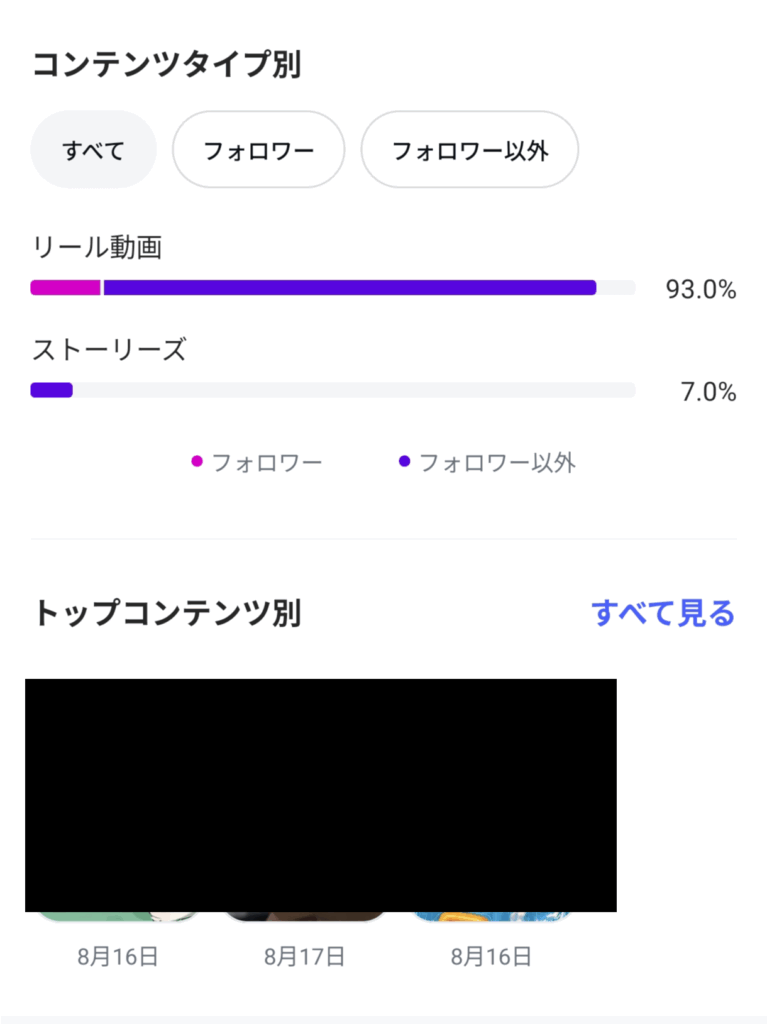Click the フォロワー legend label text
This screenshot has height=1024, width=767.
click(266, 463)
